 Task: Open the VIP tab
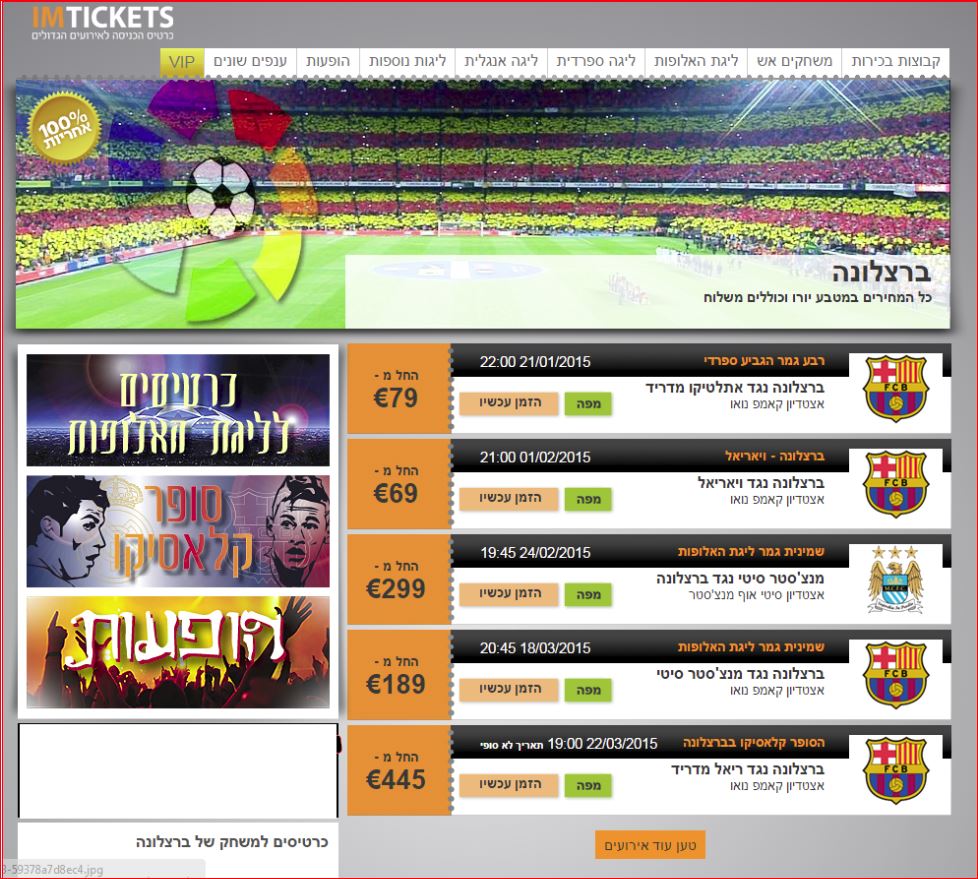click(x=182, y=62)
